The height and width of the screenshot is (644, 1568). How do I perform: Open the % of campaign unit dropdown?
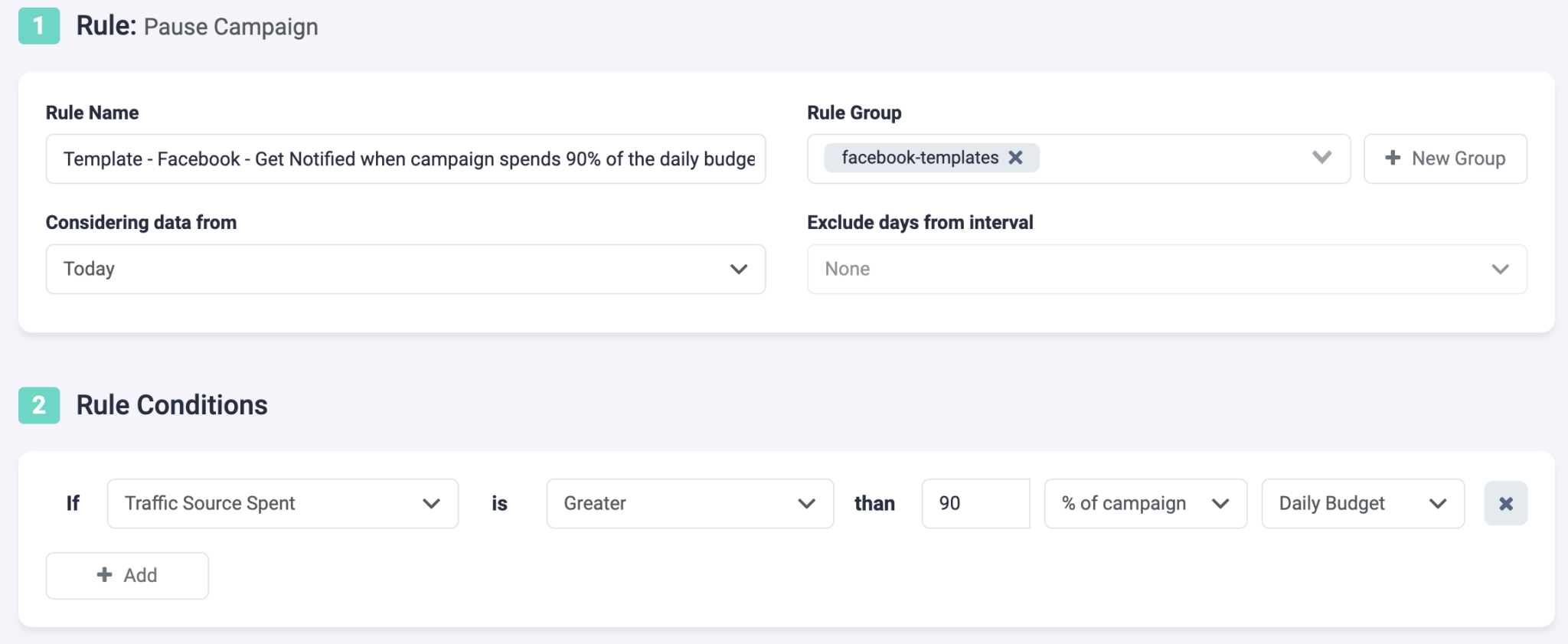tap(1145, 503)
